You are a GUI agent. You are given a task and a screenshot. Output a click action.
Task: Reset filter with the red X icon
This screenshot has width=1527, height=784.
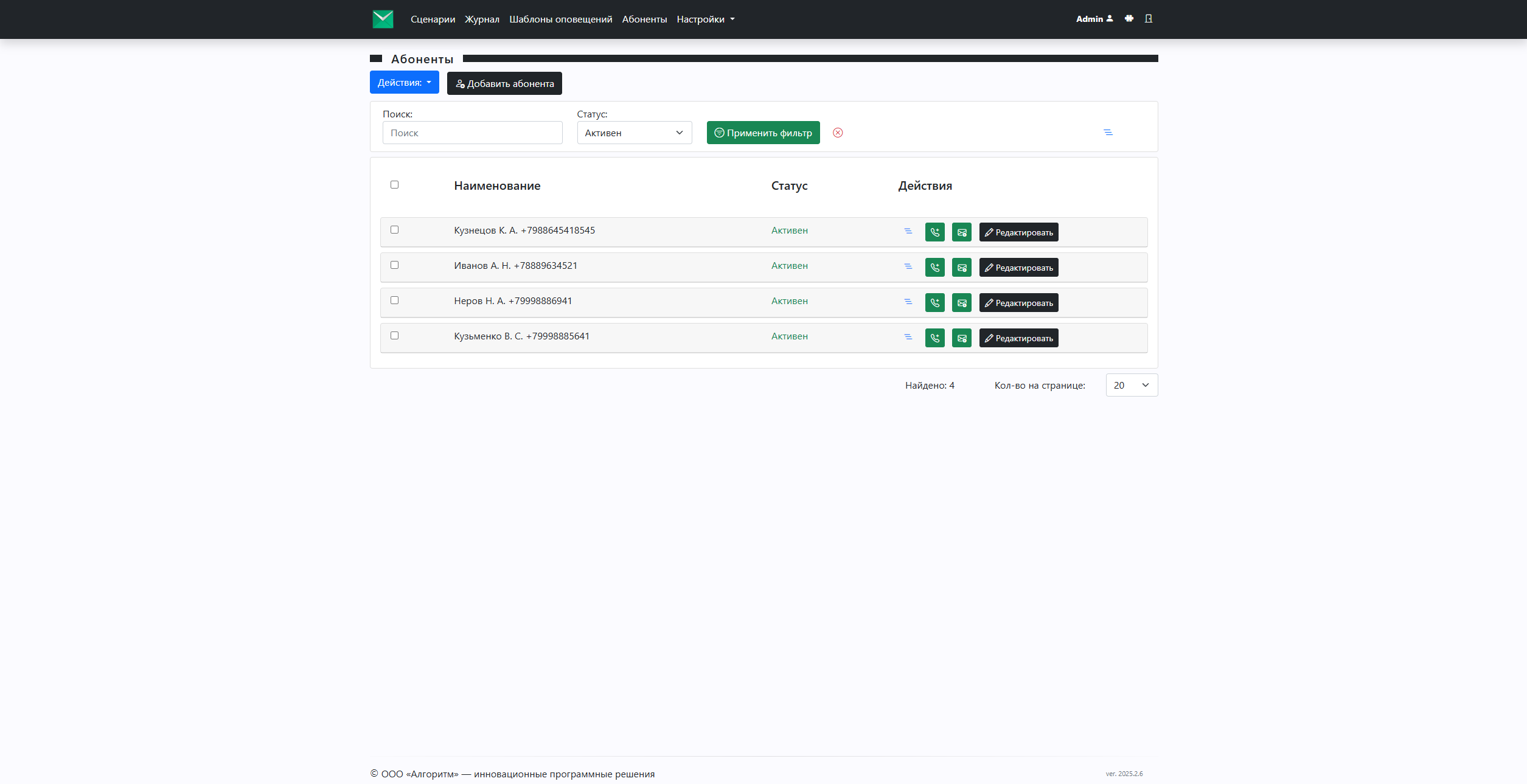click(x=838, y=133)
